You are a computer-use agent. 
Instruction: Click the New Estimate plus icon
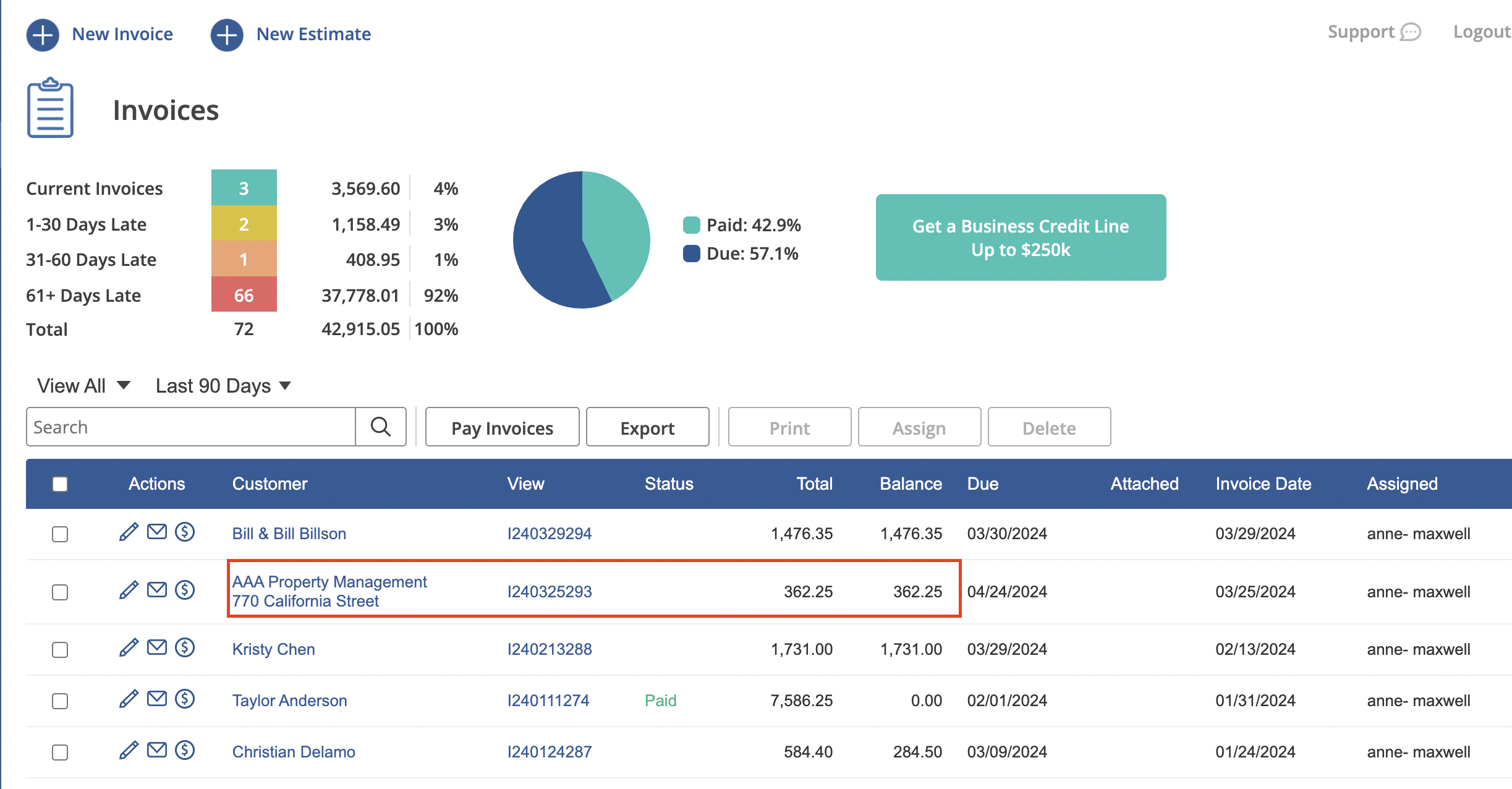click(227, 35)
